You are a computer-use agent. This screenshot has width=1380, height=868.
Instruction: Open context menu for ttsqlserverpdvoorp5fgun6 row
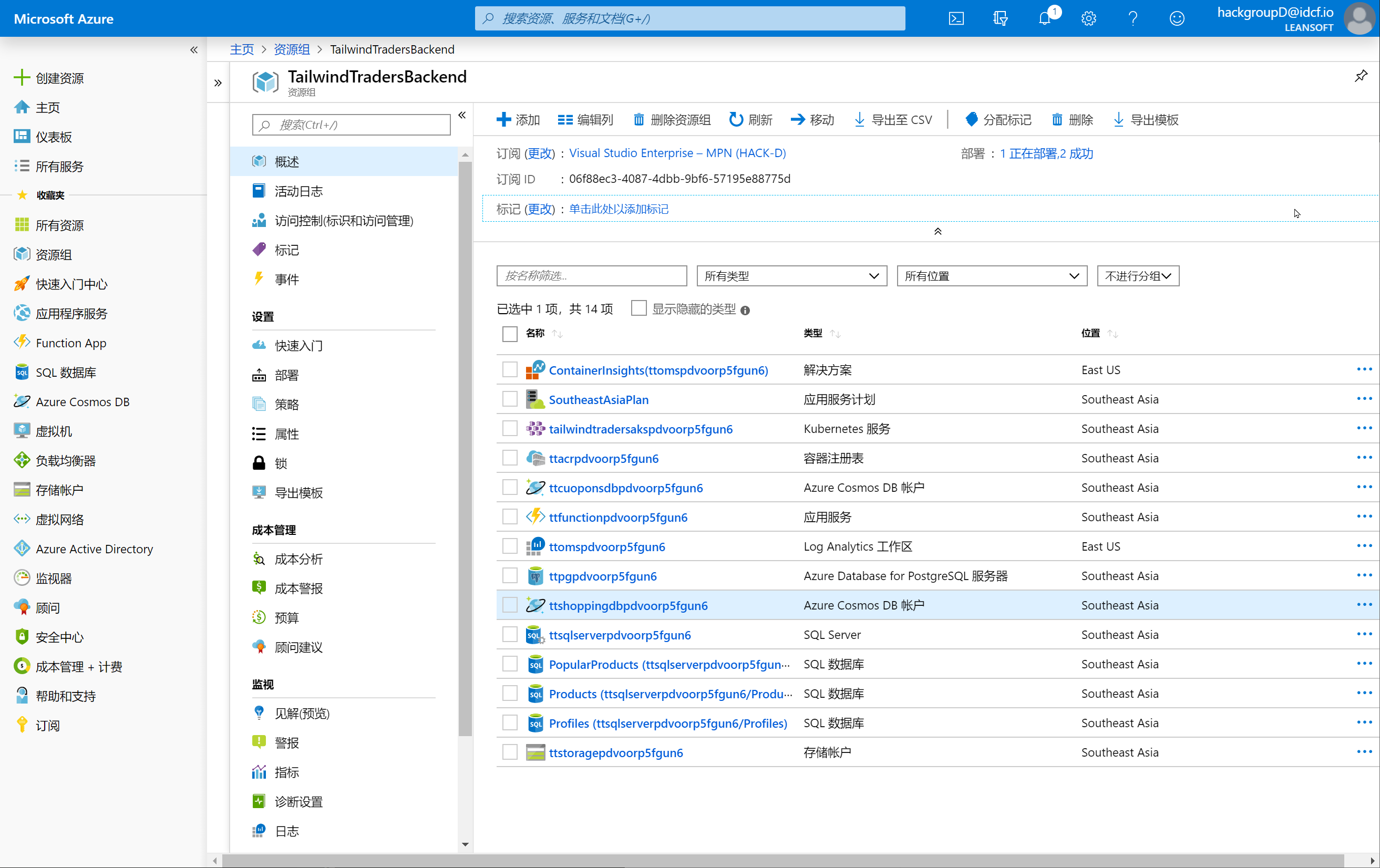1365,634
